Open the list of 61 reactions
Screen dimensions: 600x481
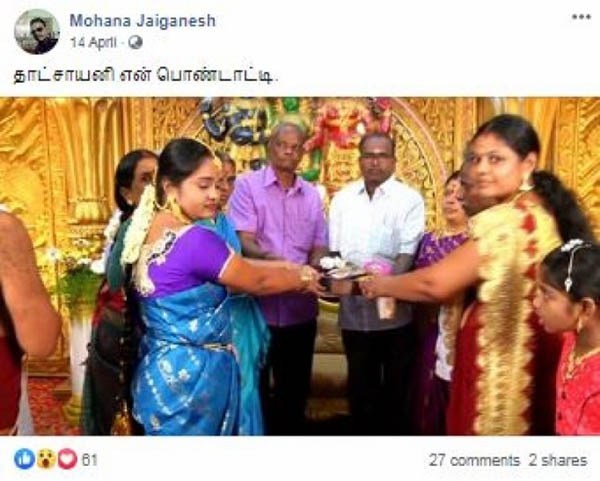89,460
